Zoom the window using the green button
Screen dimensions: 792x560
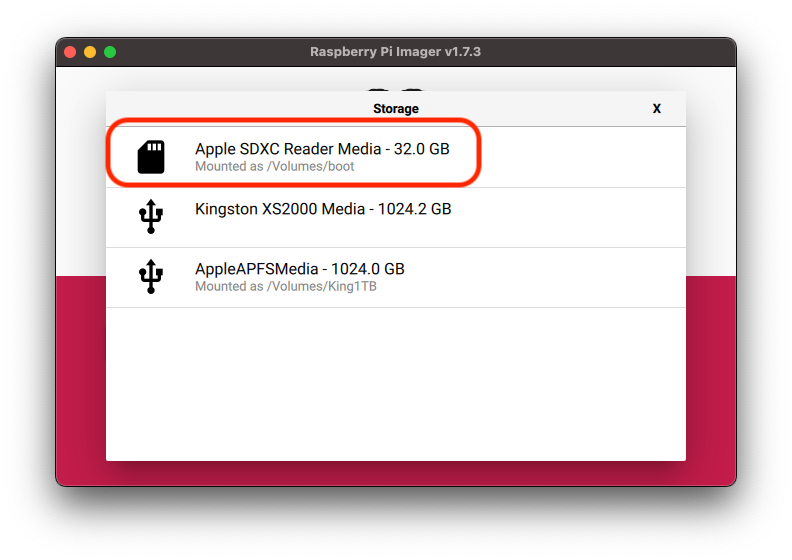(110, 52)
